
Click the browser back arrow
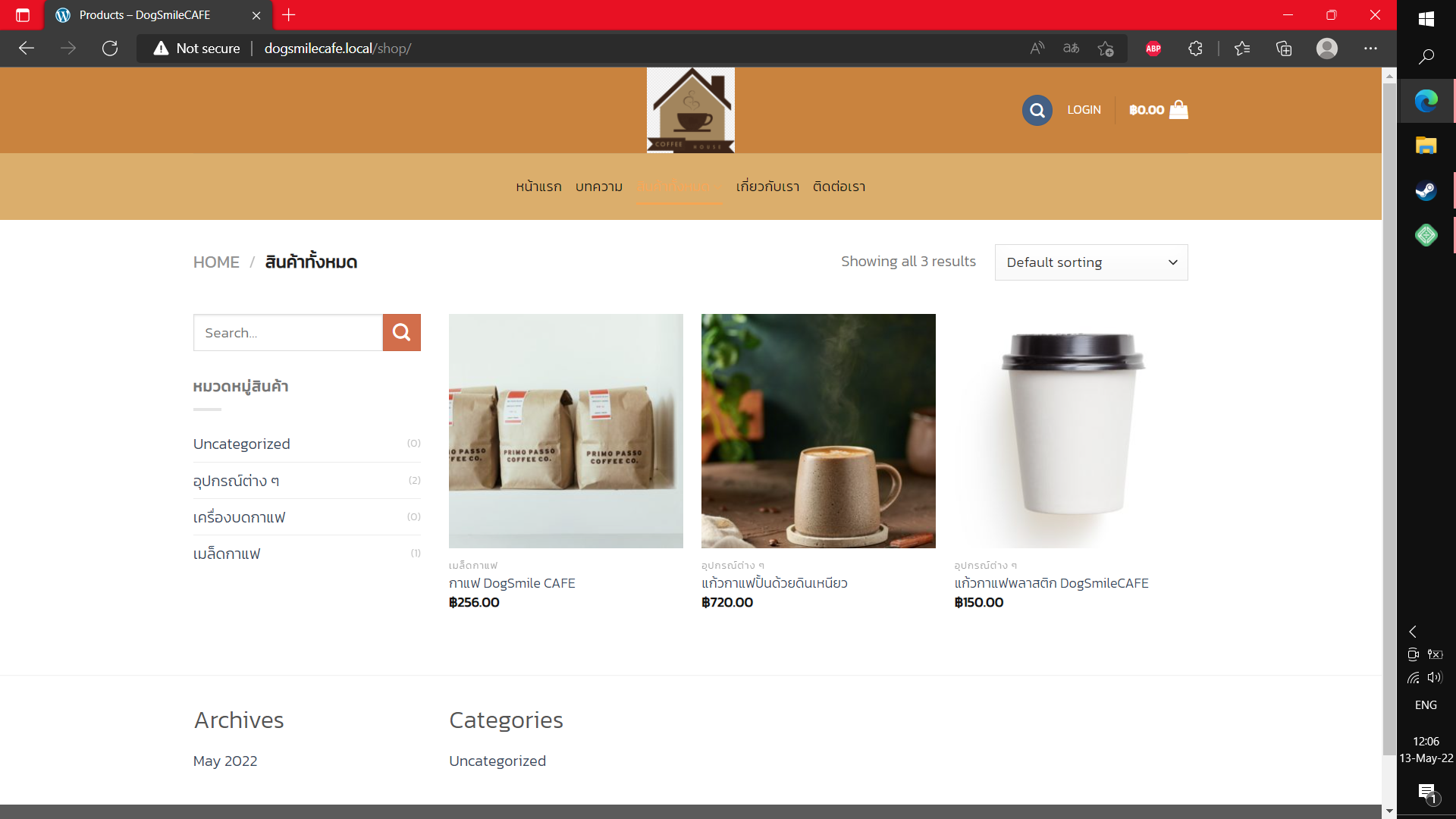(x=27, y=49)
